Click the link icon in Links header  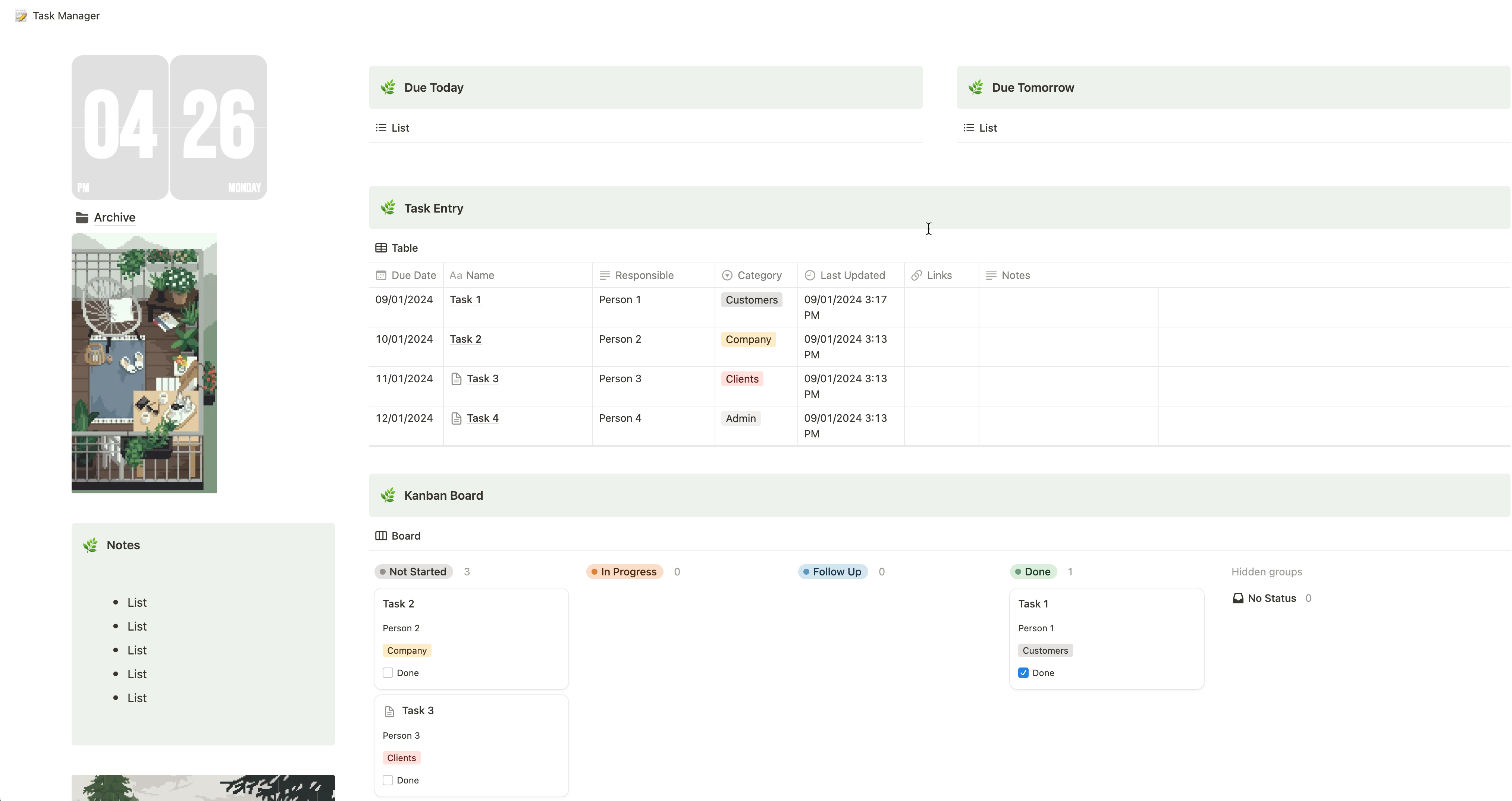(x=917, y=275)
